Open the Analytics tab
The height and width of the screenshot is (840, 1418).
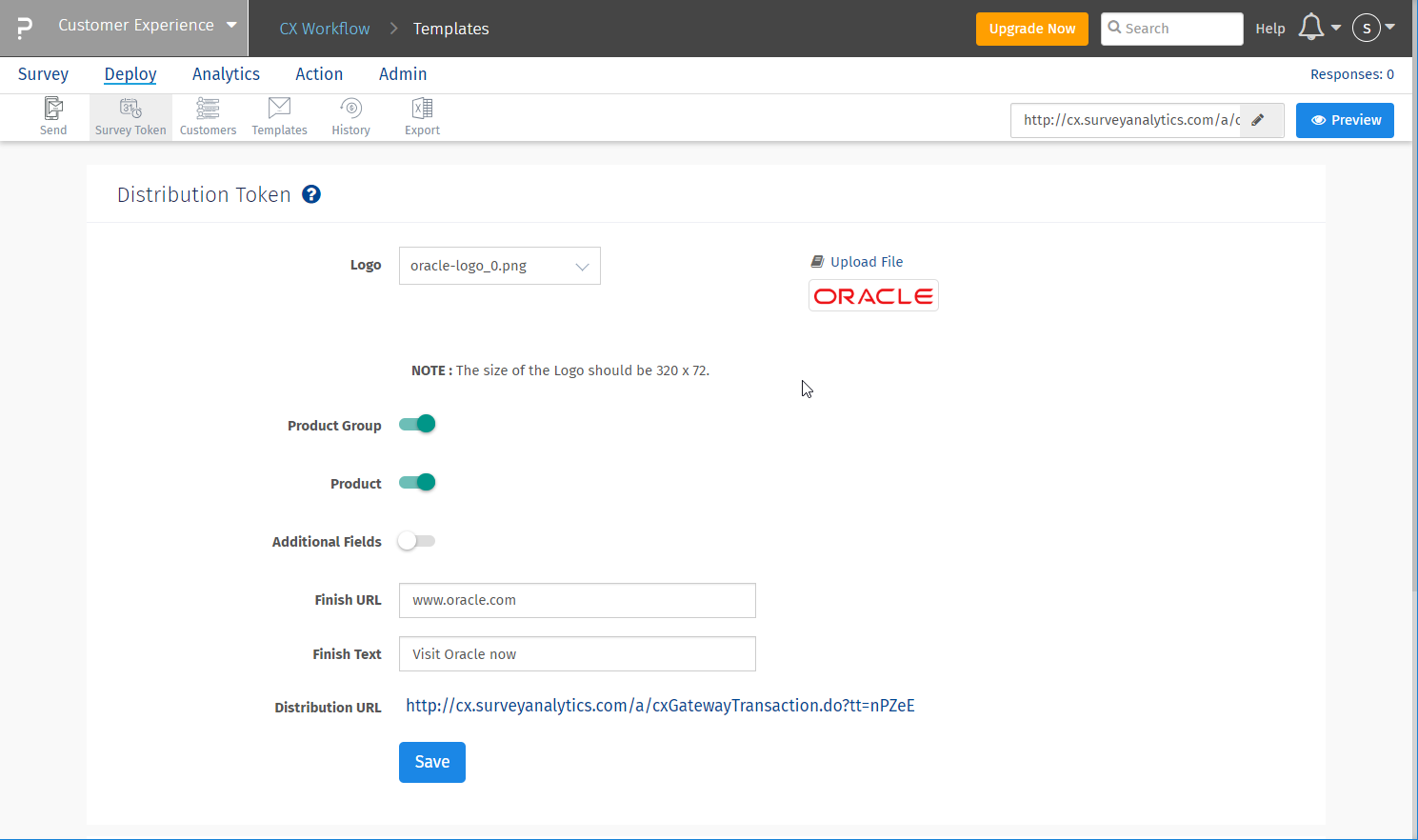click(226, 74)
